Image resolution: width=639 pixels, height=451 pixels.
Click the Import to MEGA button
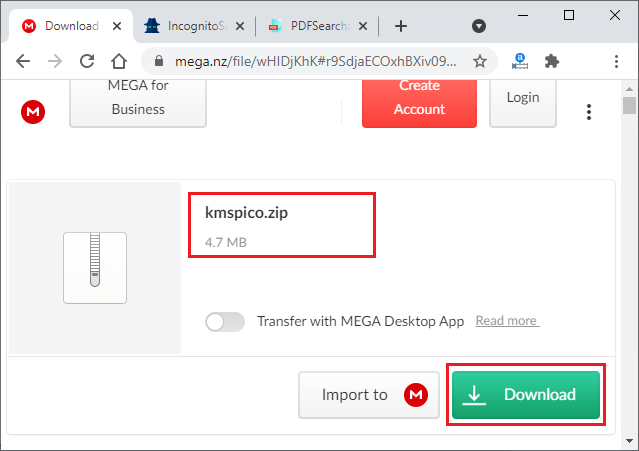click(369, 395)
